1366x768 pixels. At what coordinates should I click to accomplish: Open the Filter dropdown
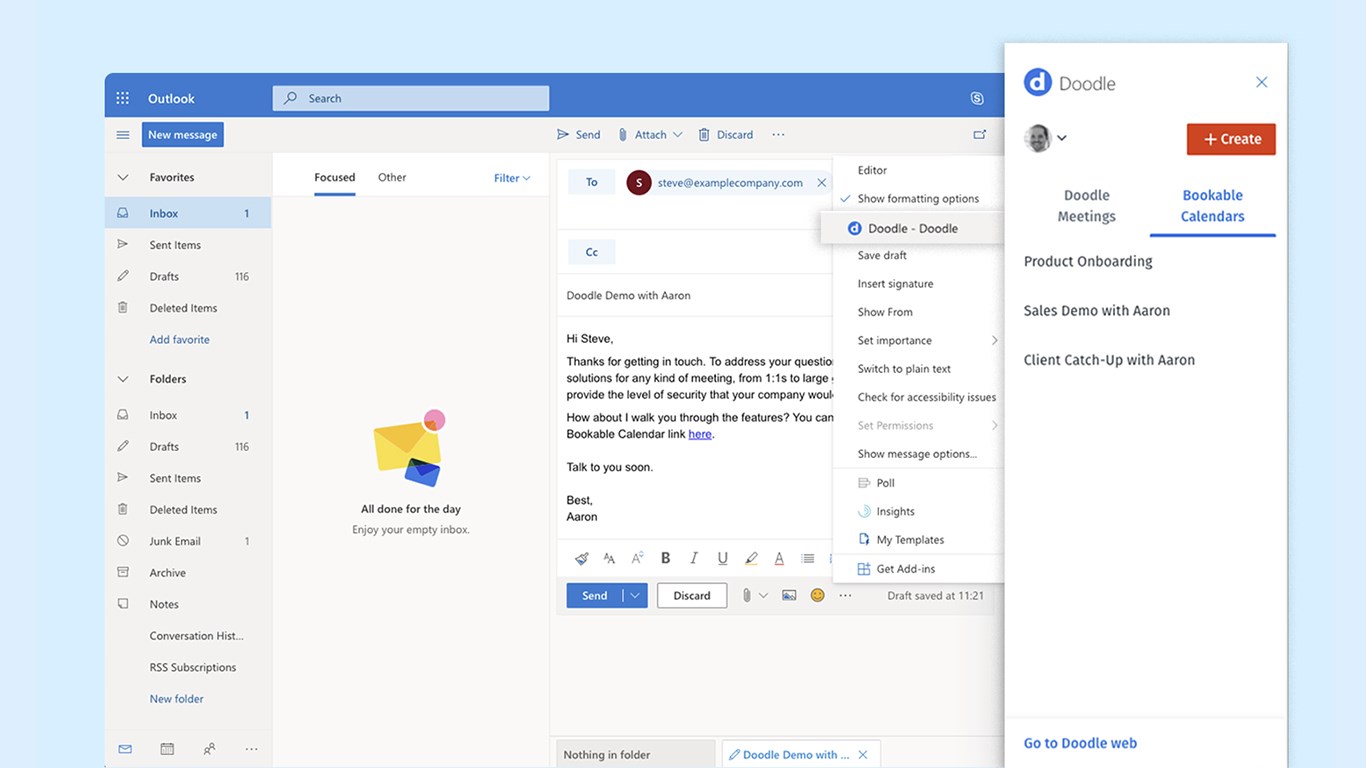point(512,178)
